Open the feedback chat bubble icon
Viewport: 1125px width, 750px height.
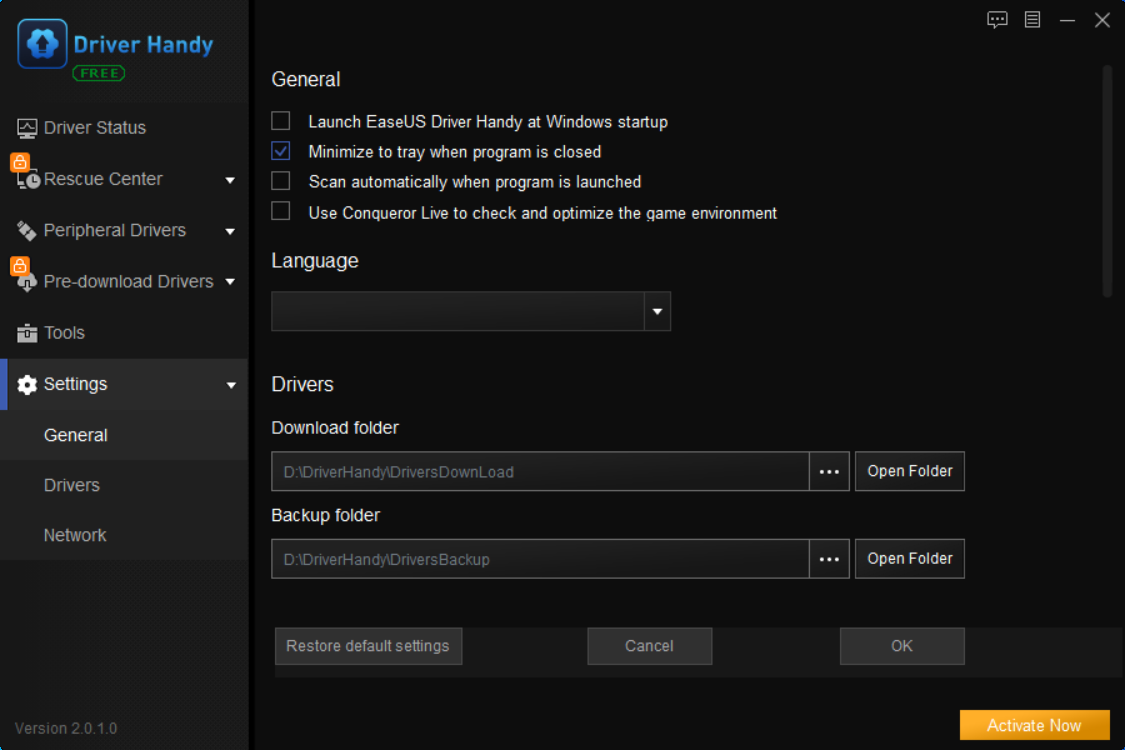pyautogui.click(x=997, y=20)
